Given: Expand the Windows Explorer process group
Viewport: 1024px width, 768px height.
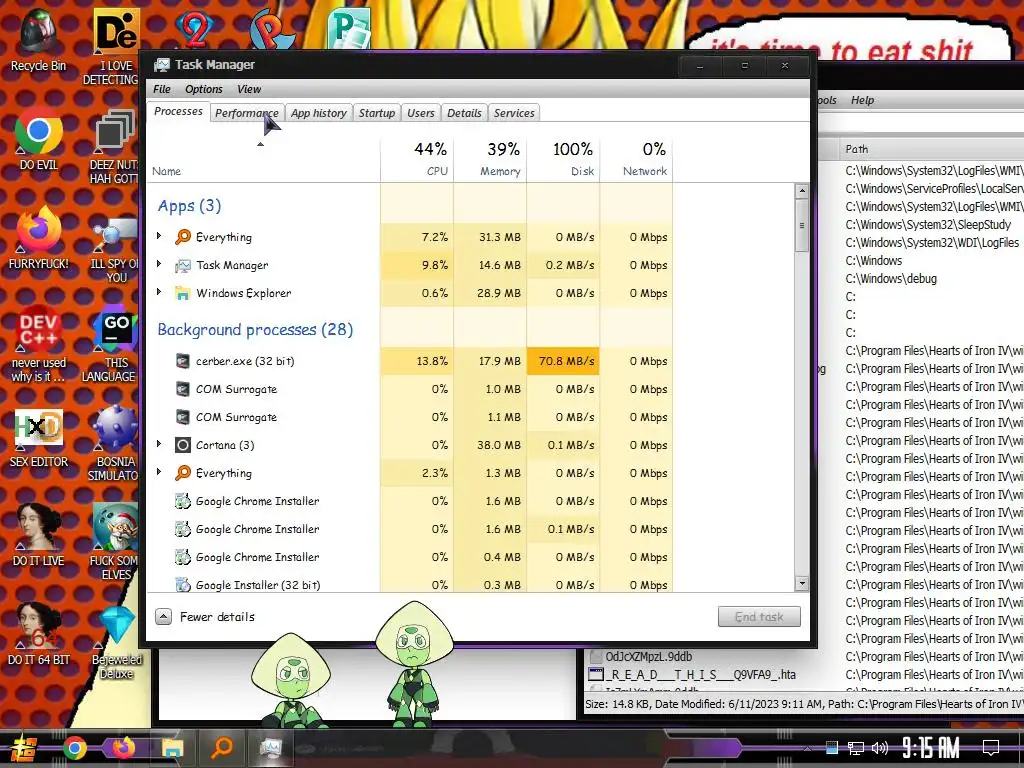Looking at the screenshot, I should pos(159,292).
